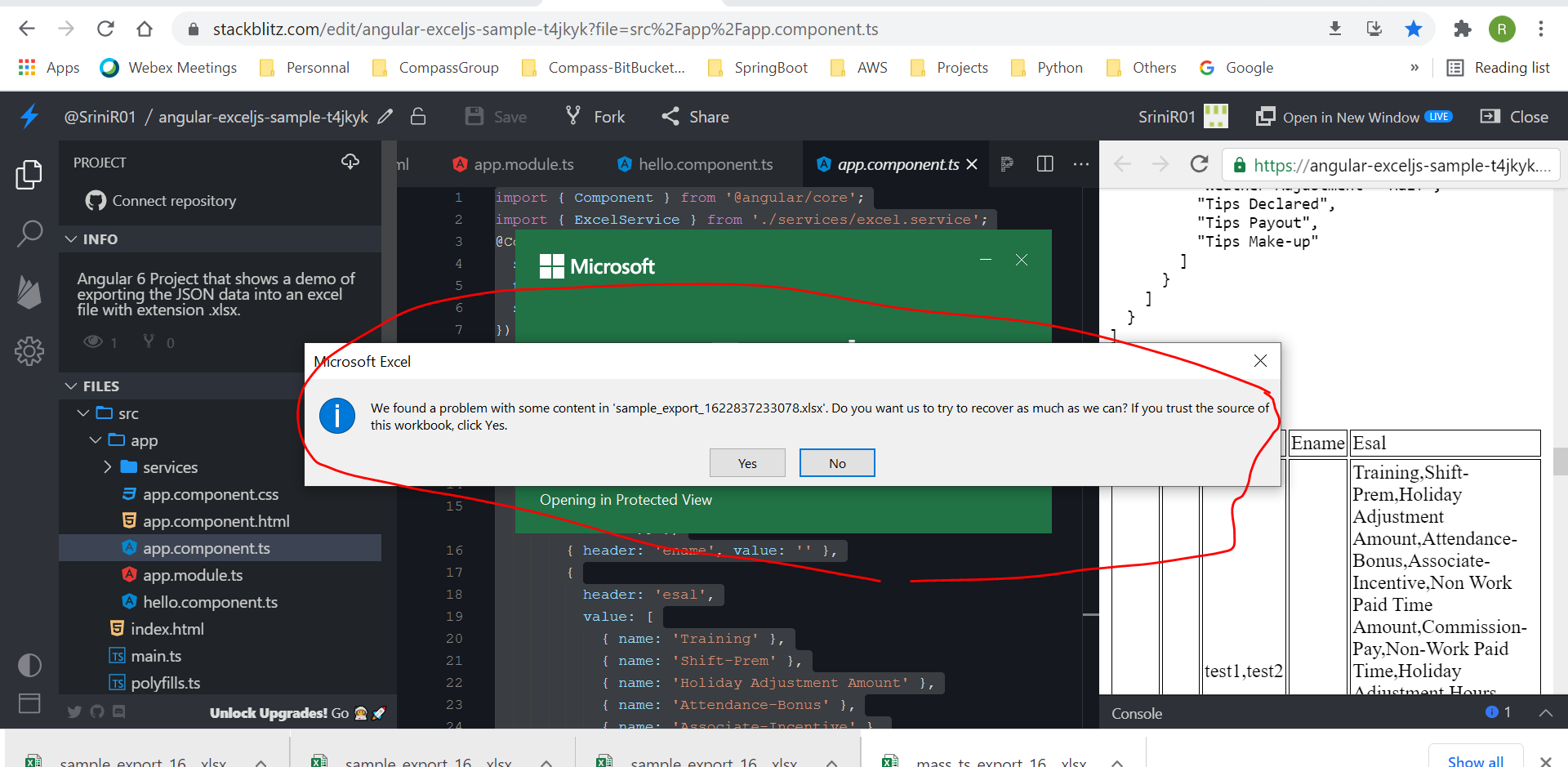Click Connect repository
The width and height of the screenshot is (1568, 767).
173,200
